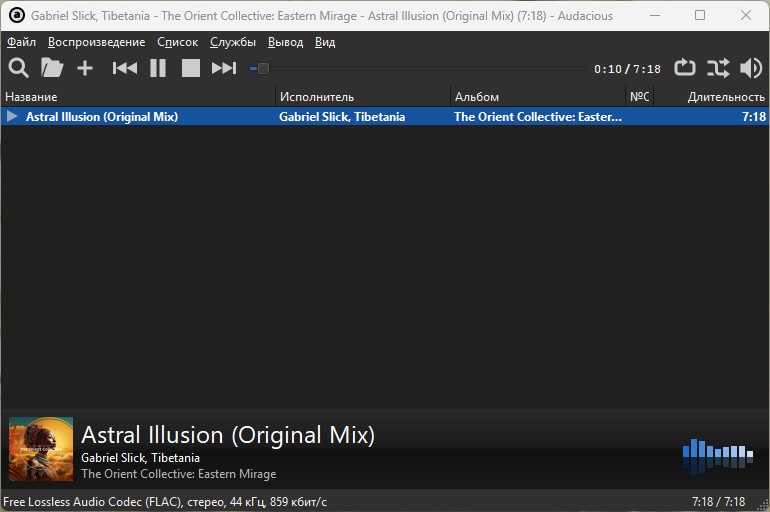Expand the Список menu

(177, 42)
